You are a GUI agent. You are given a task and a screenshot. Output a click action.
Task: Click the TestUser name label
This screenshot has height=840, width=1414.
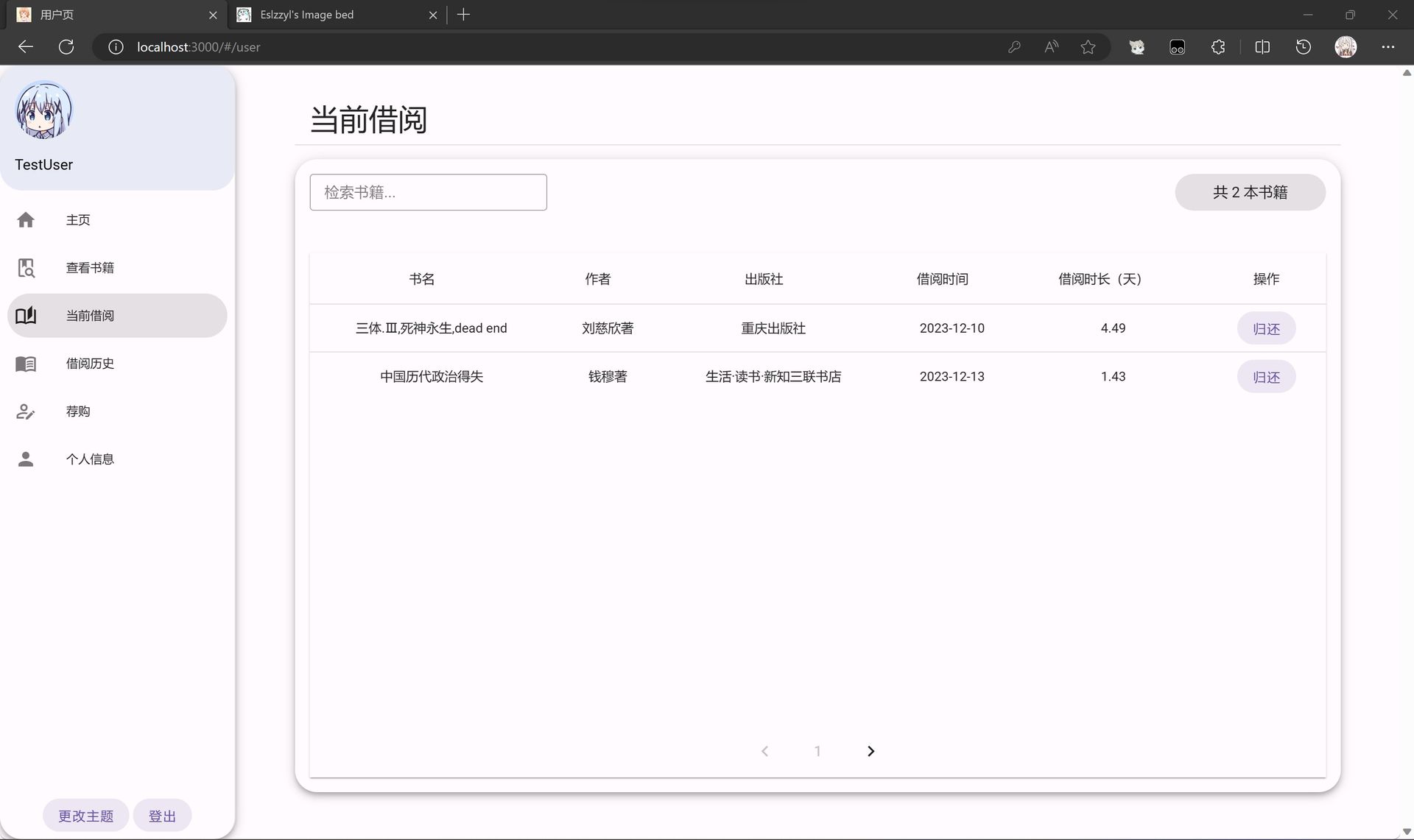44,165
